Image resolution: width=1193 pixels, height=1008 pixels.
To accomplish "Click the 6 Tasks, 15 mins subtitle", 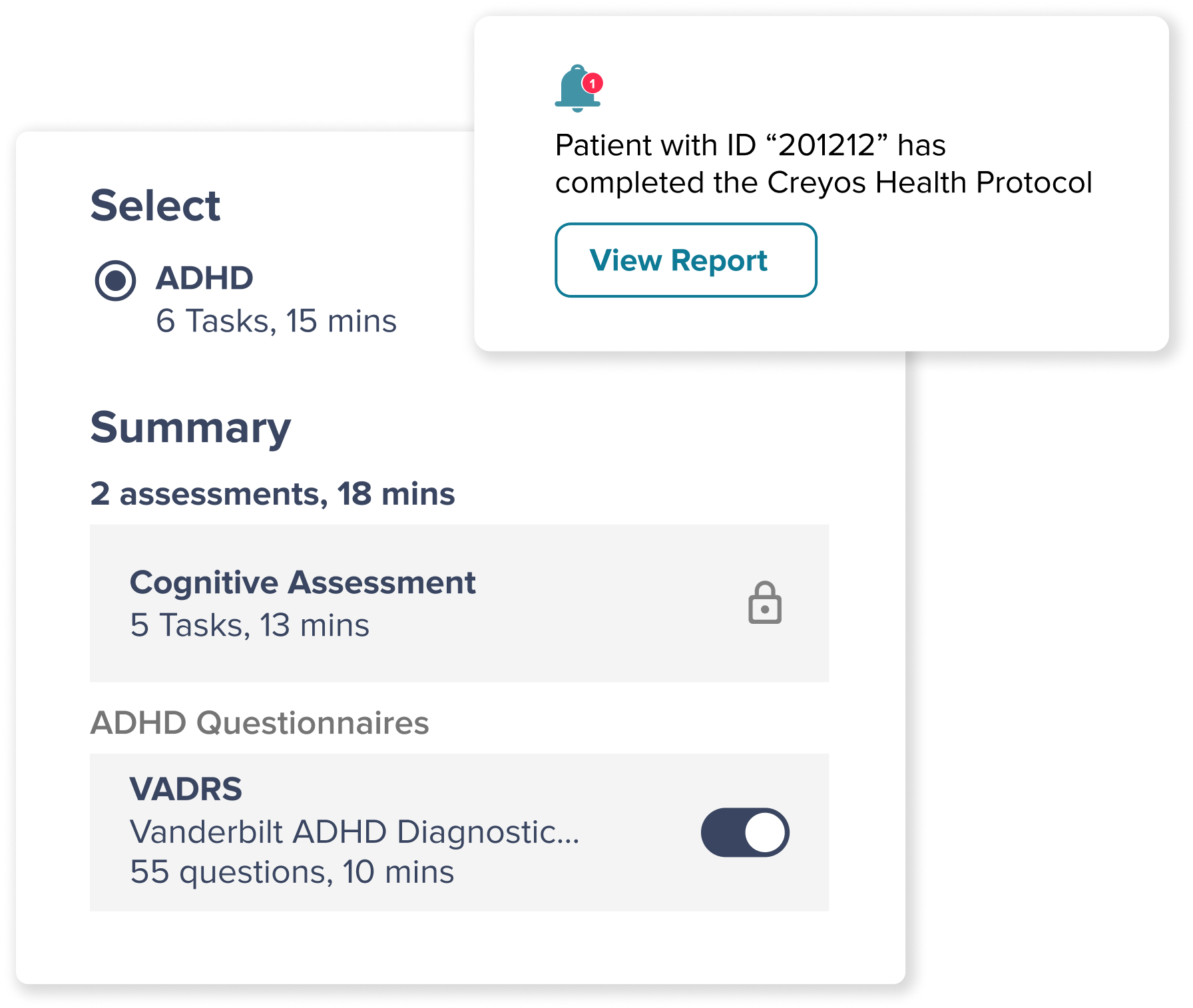I will (276, 321).
